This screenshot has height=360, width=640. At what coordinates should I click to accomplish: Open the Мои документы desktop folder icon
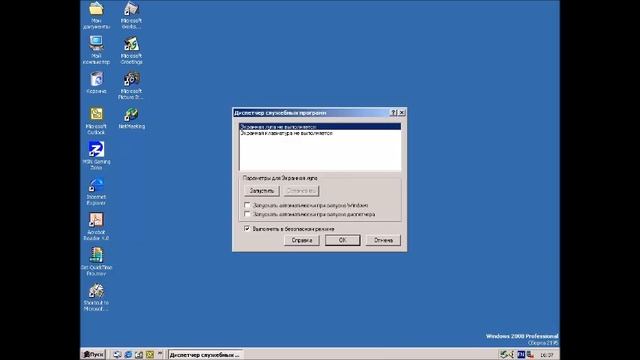(96, 15)
